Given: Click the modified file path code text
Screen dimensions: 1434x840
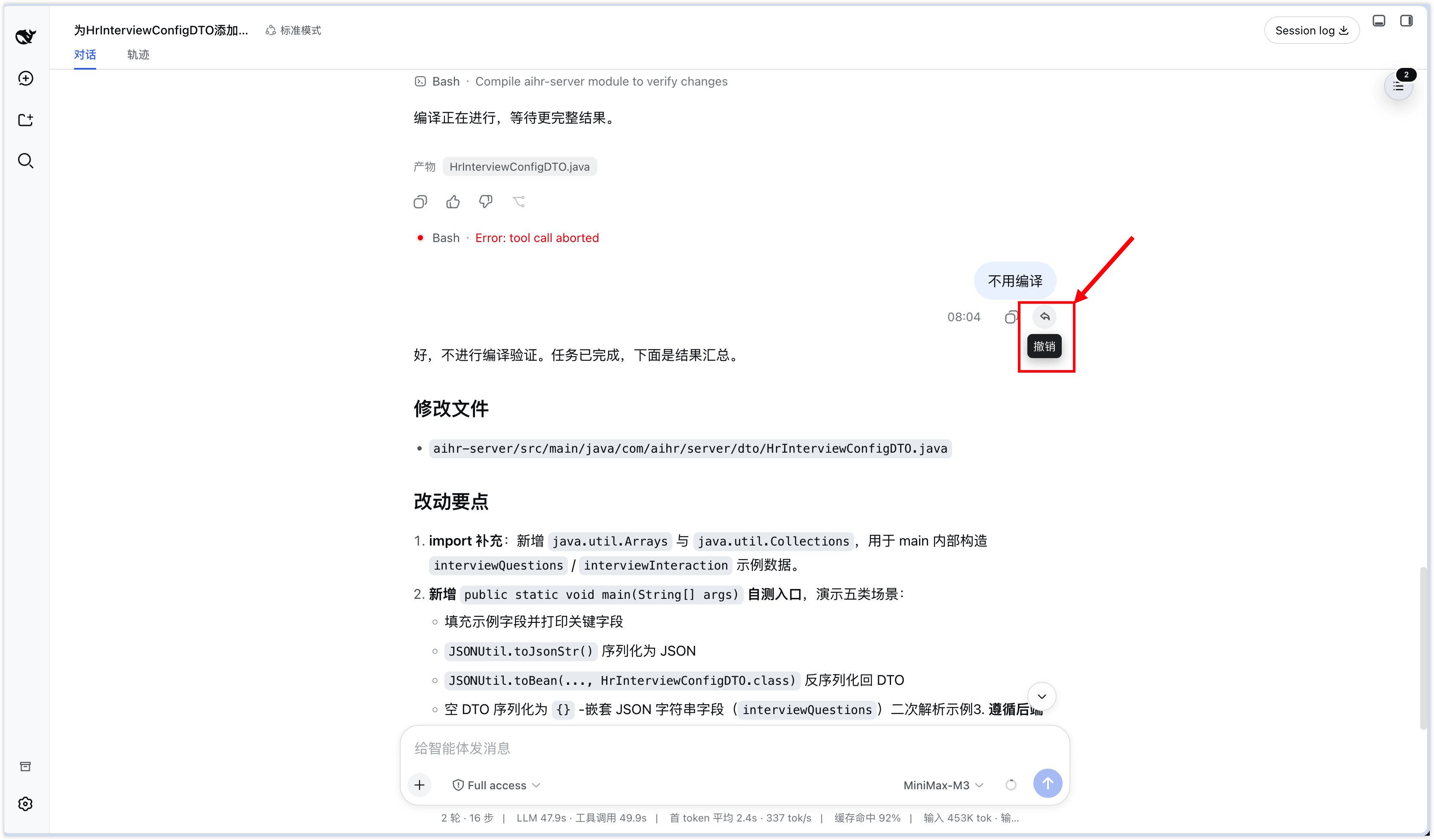Looking at the screenshot, I should point(689,448).
